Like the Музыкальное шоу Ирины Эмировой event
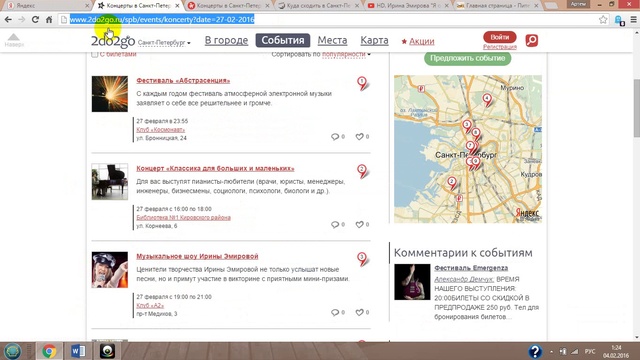Screen dimensions: 640x360 tap(362, 312)
